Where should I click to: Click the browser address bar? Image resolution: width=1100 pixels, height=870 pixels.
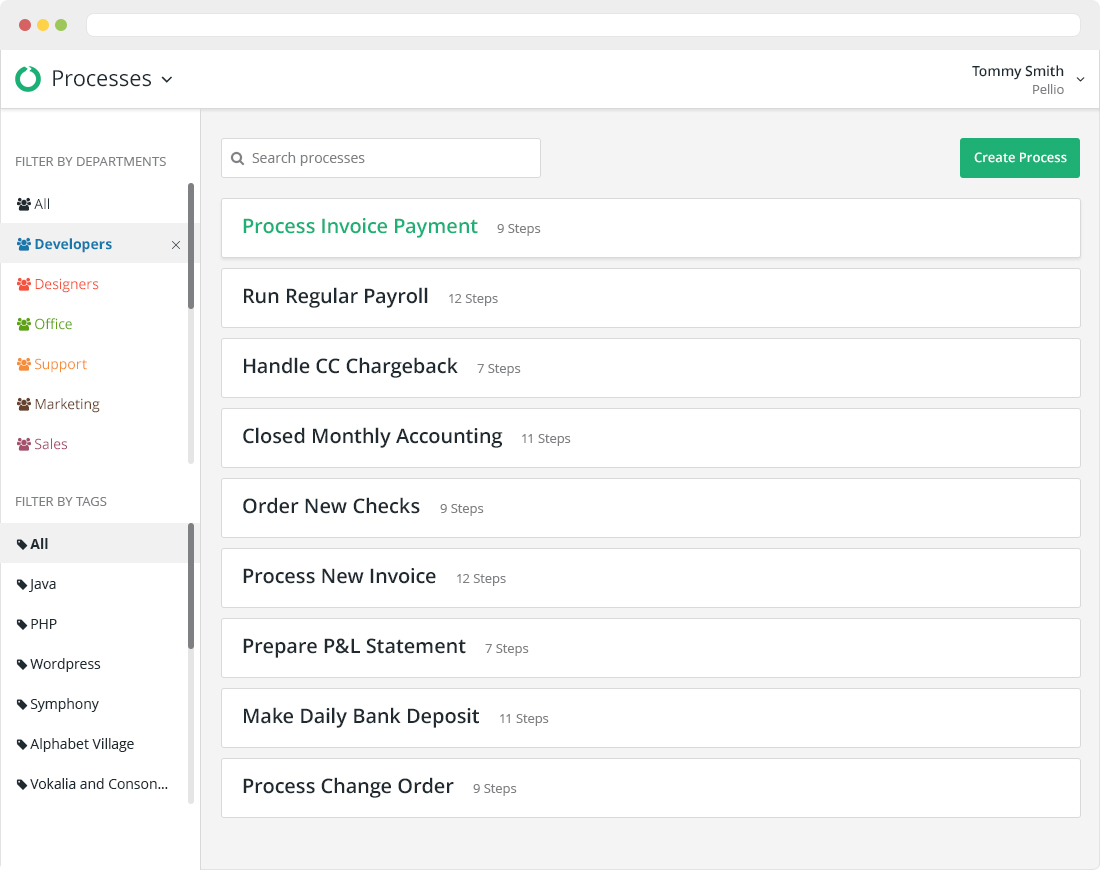click(583, 25)
